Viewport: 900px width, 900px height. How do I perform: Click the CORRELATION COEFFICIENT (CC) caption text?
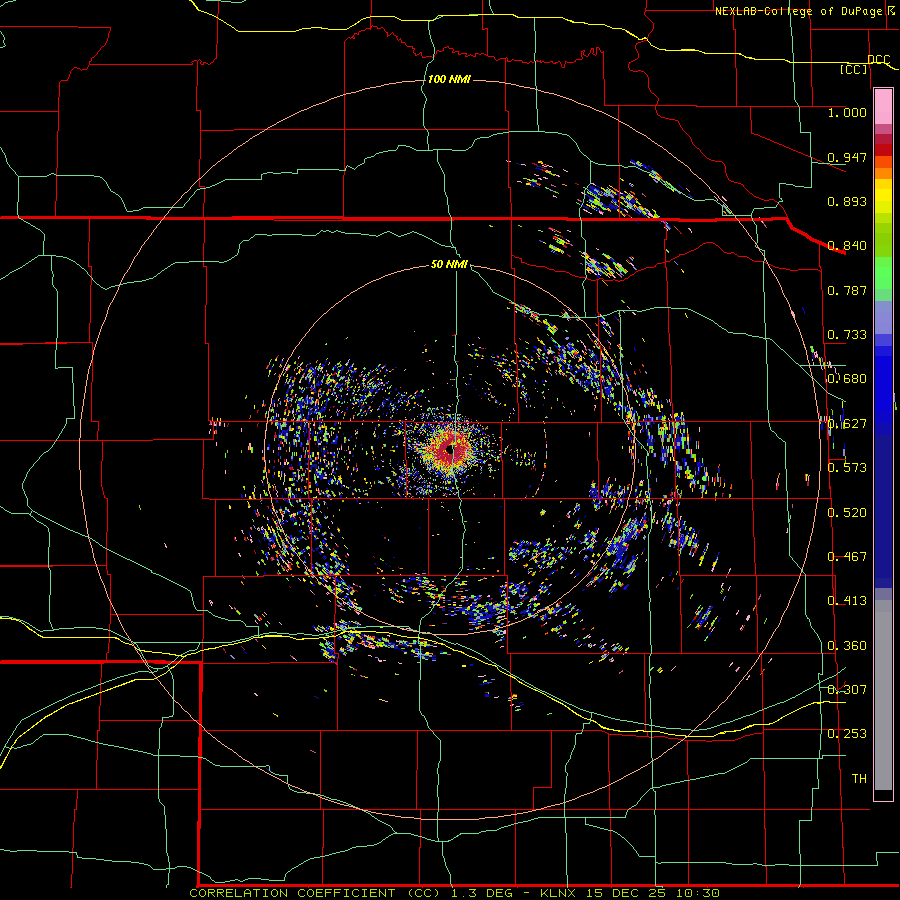click(315, 893)
